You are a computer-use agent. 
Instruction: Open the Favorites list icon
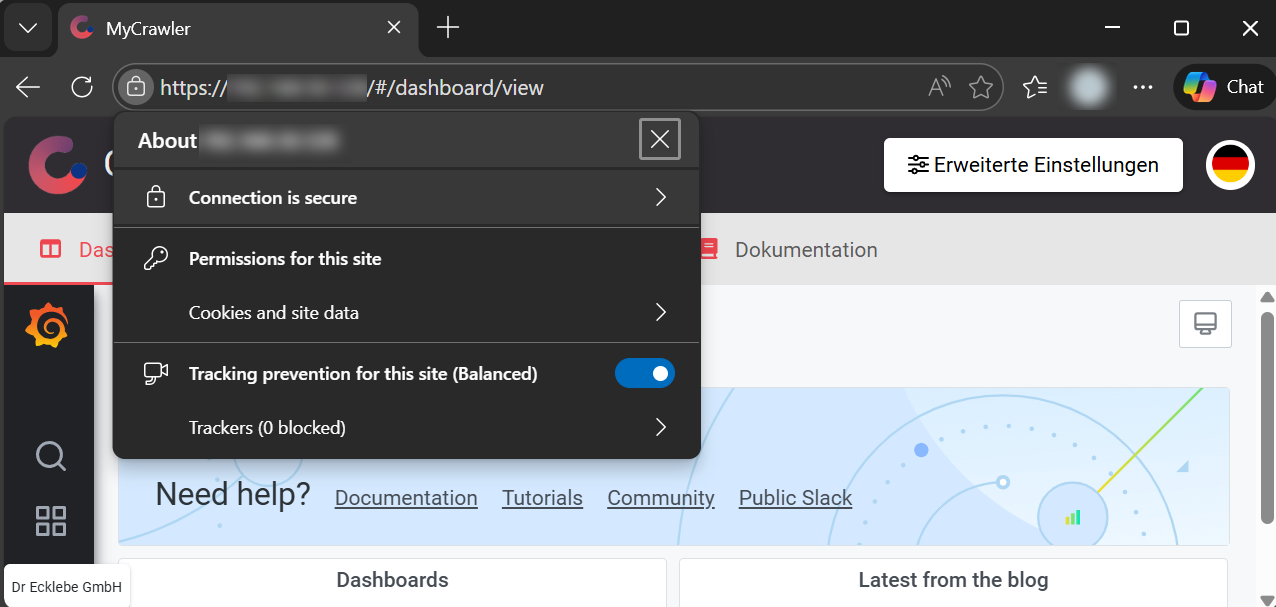tap(1035, 88)
